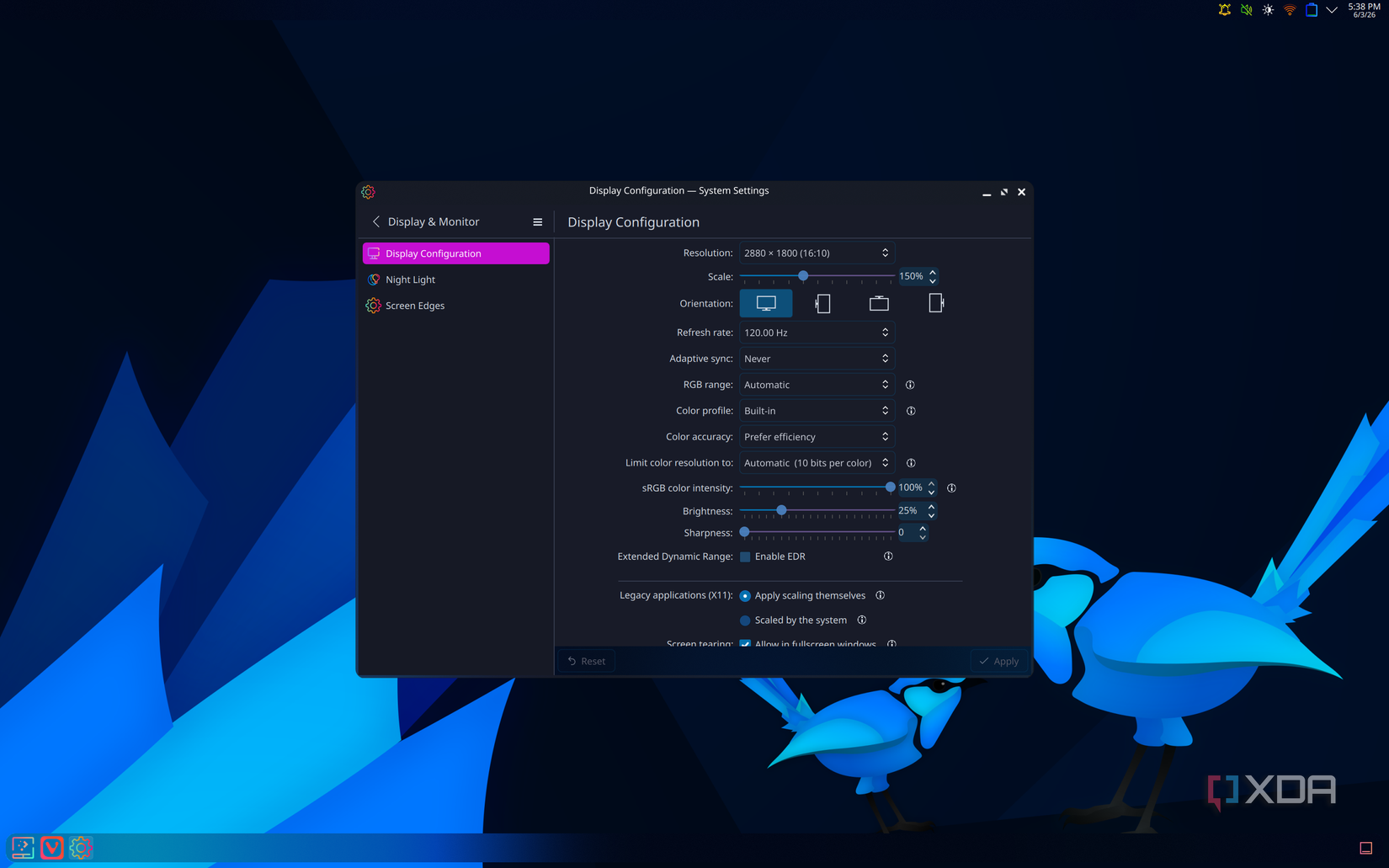
Task: Expand hidden system tray icons
Action: tap(1332, 10)
